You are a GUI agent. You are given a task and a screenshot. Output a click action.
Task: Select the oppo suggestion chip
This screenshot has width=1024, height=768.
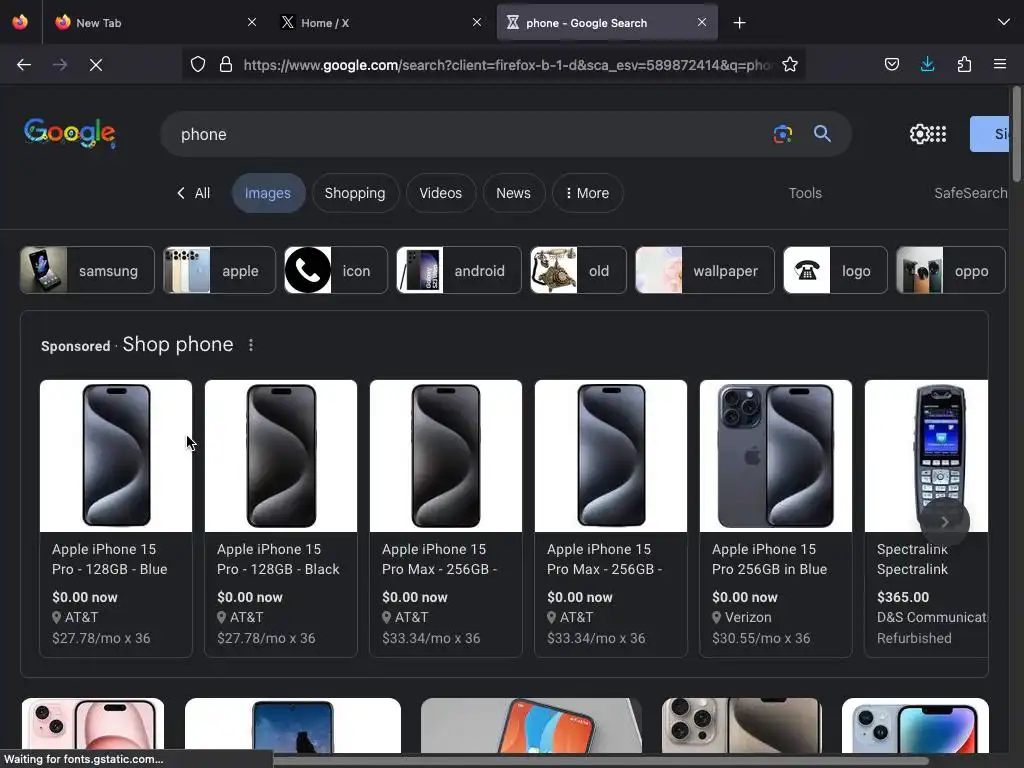(x=950, y=270)
